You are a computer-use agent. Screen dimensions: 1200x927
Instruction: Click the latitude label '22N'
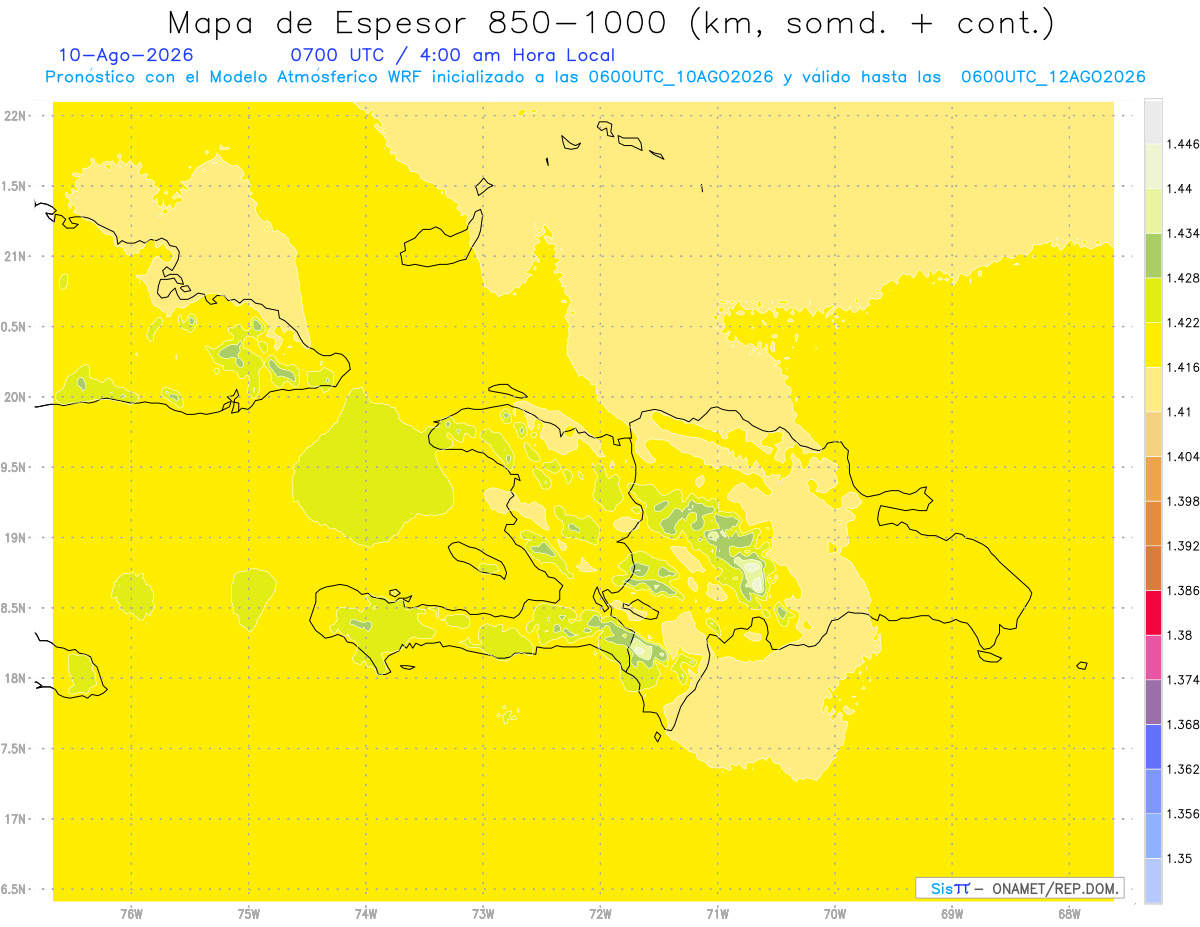15,116
